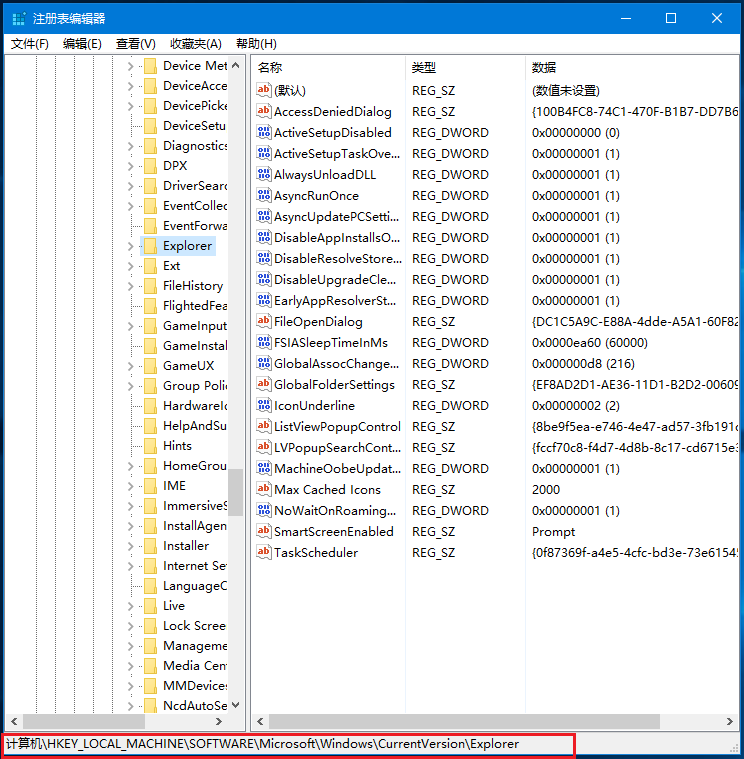The height and width of the screenshot is (759, 744).
Task: Select the Lock Scree key in tree
Action: pos(194,625)
